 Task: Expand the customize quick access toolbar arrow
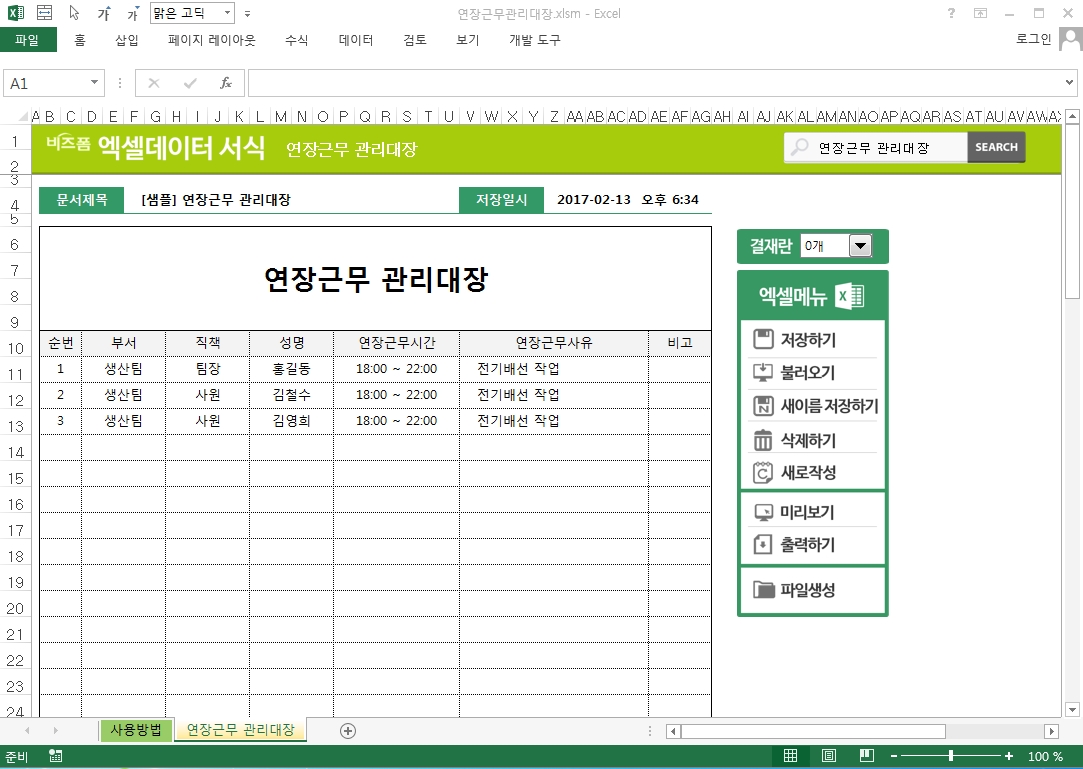click(x=247, y=14)
